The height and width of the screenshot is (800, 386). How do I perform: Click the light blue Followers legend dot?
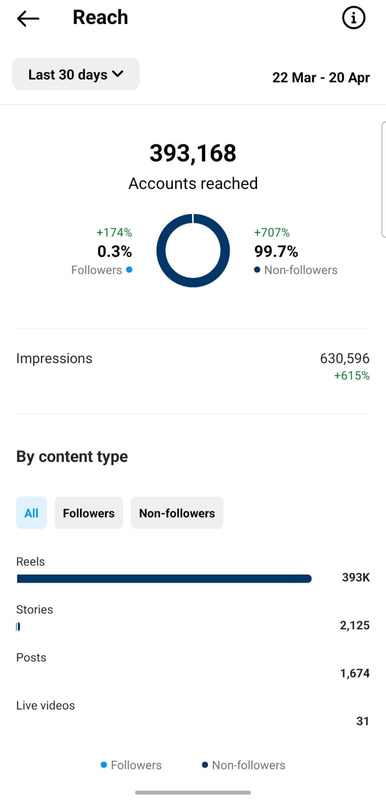[129, 270]
